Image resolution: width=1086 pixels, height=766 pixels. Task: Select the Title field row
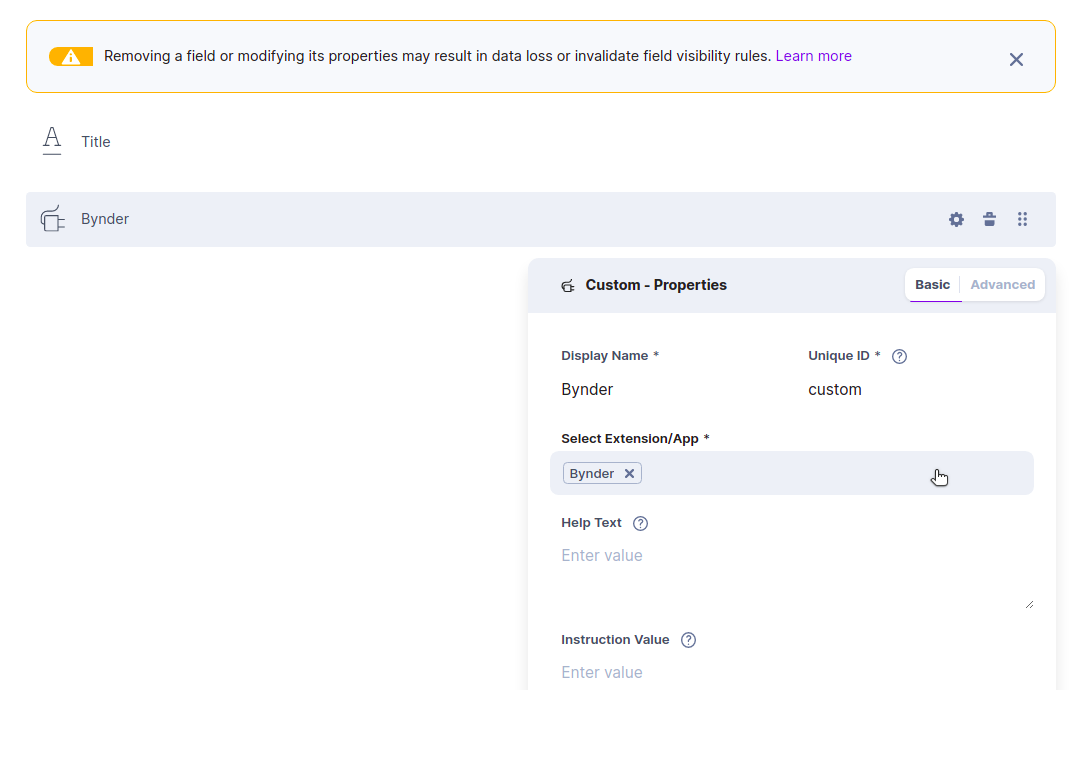pos(541,141)
